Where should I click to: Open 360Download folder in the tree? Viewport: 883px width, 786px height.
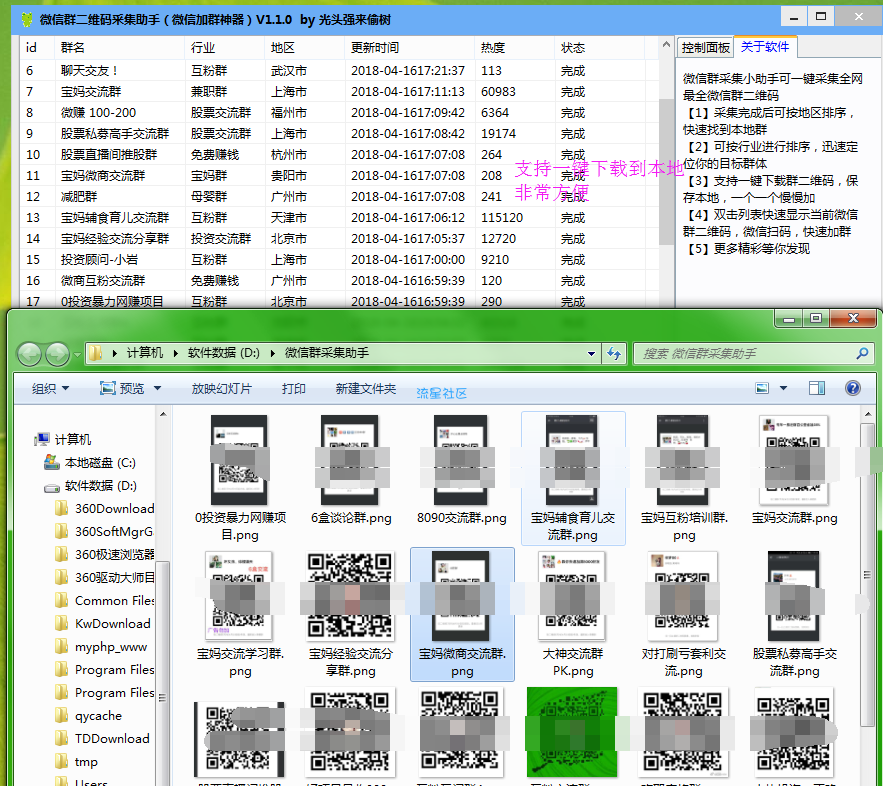point(105,508)
